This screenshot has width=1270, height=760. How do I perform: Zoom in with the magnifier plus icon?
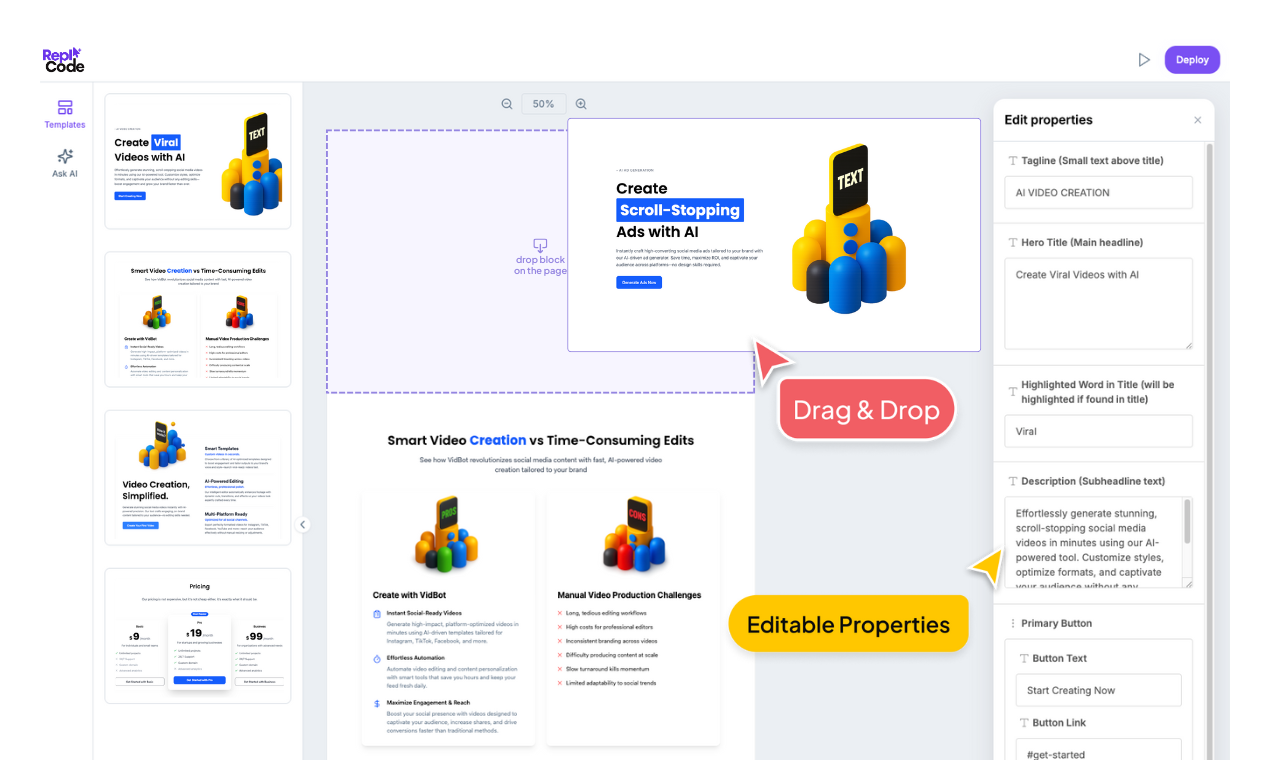(581, 104)
